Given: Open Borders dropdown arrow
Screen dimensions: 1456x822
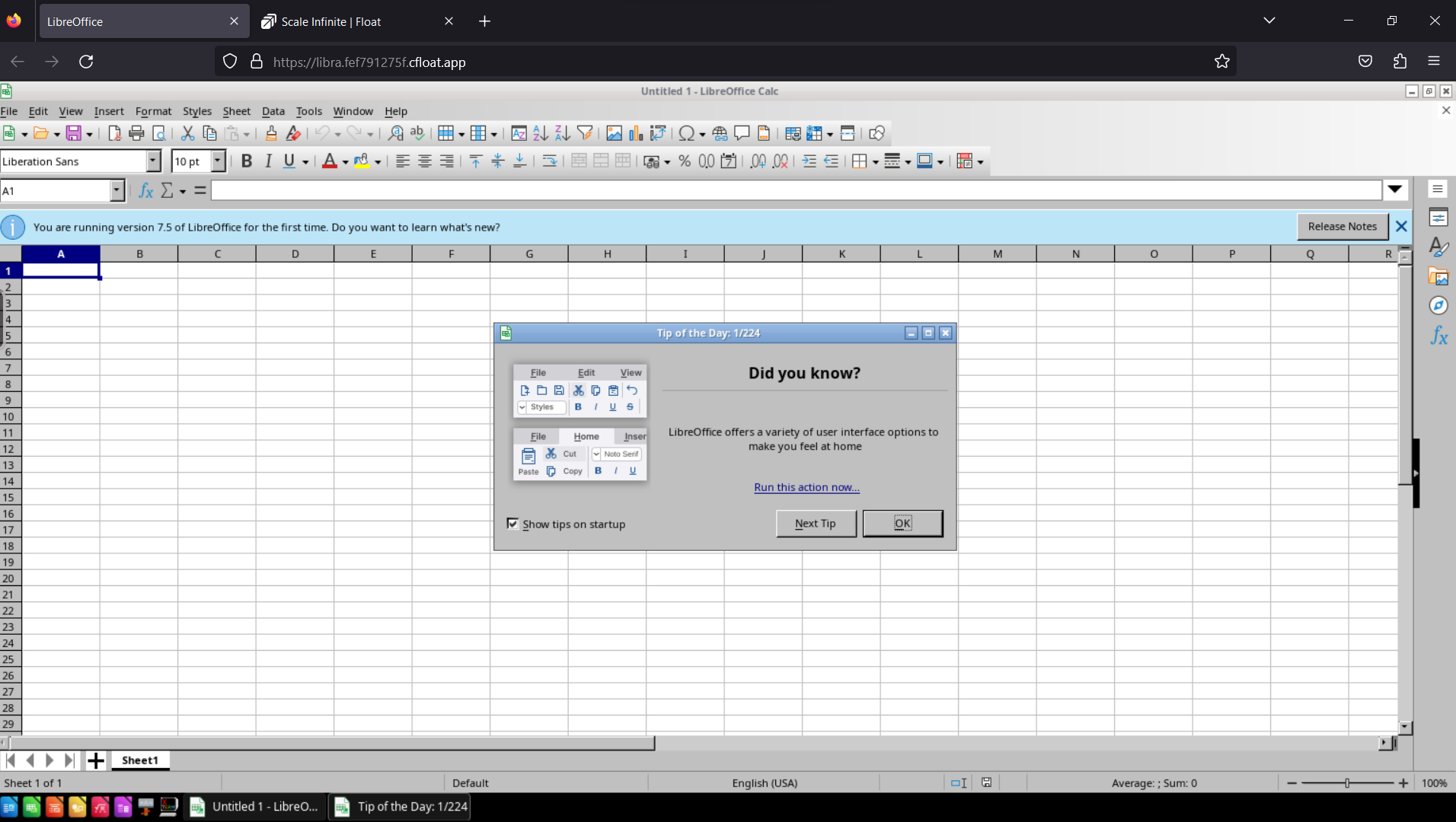Looking at the screenshot, I should [876, 162].
